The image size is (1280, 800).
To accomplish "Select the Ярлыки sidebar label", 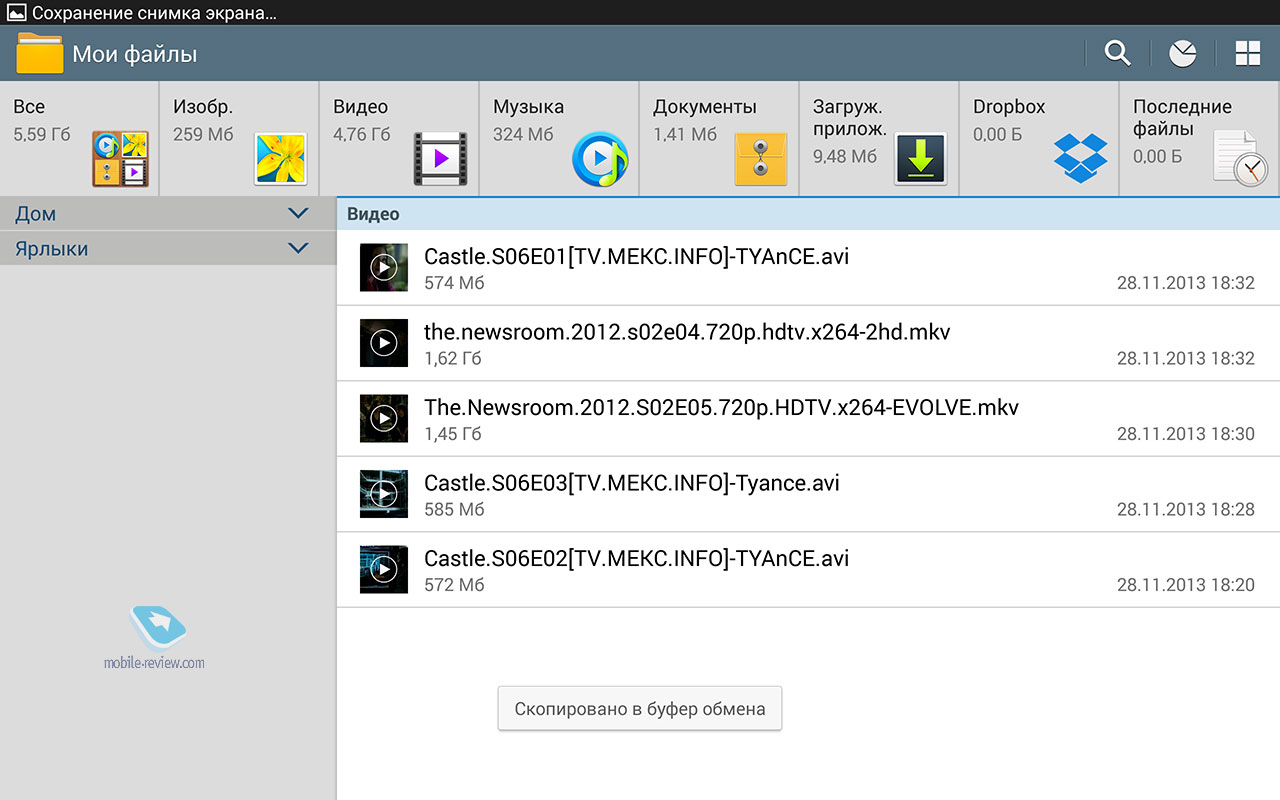I will click(52, 249).
